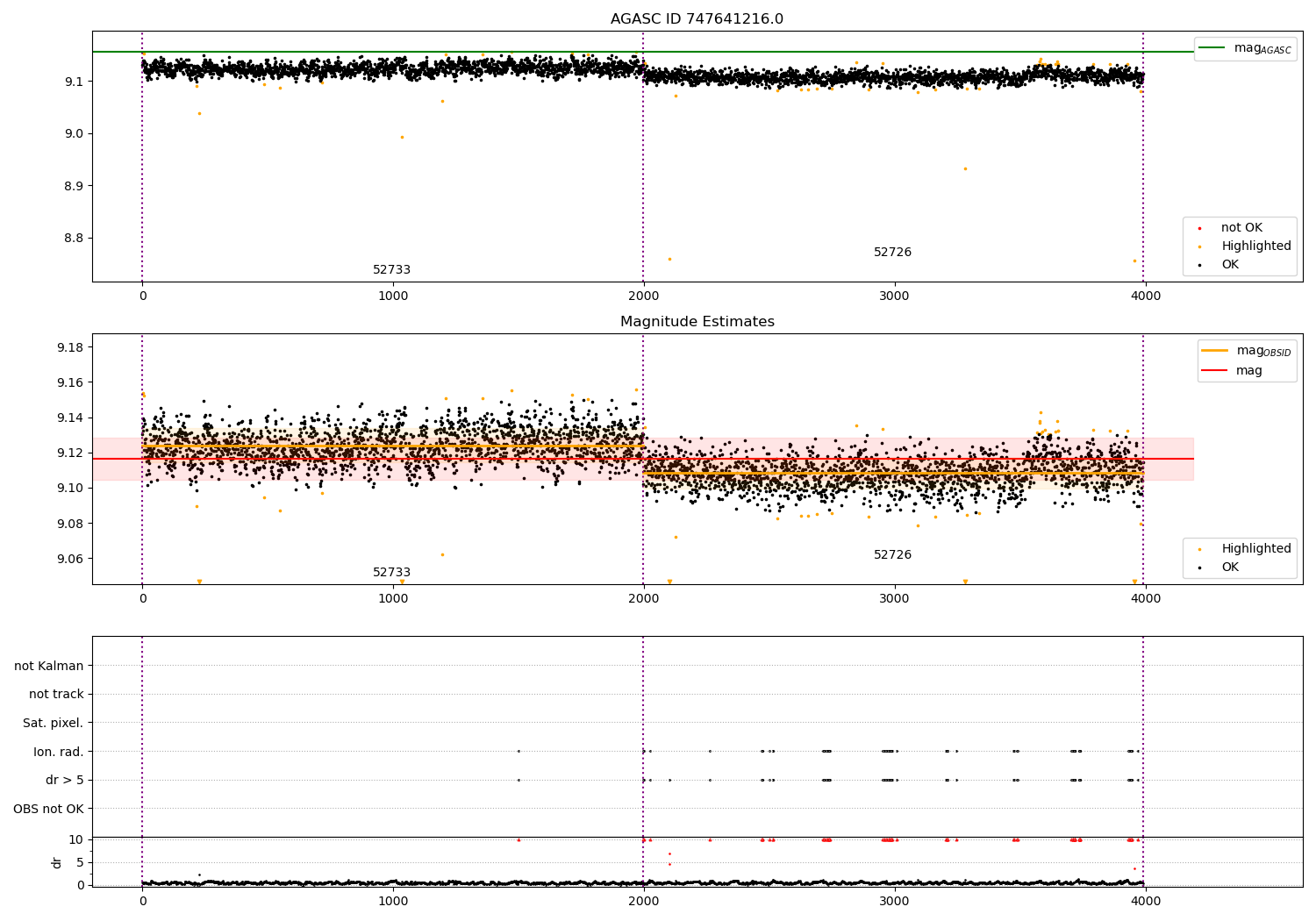Viewport: 1316px width, 921px height.
Task: Click x-axis tick 4000 under the top plot
Action: [x=1145, y=296]
